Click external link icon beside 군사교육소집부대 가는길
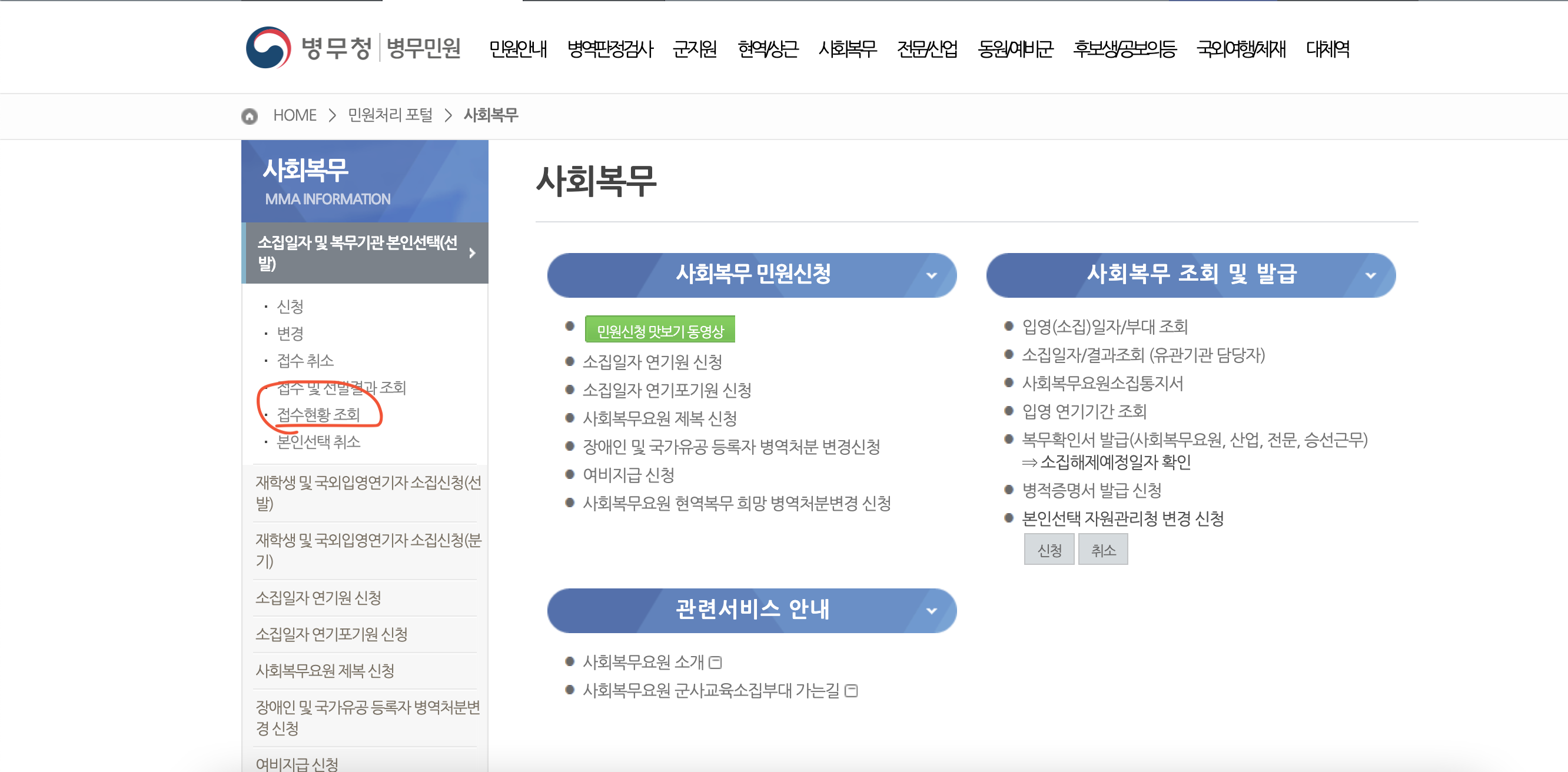The height and width of the screenshot is (772, 1568). point(852,690)
